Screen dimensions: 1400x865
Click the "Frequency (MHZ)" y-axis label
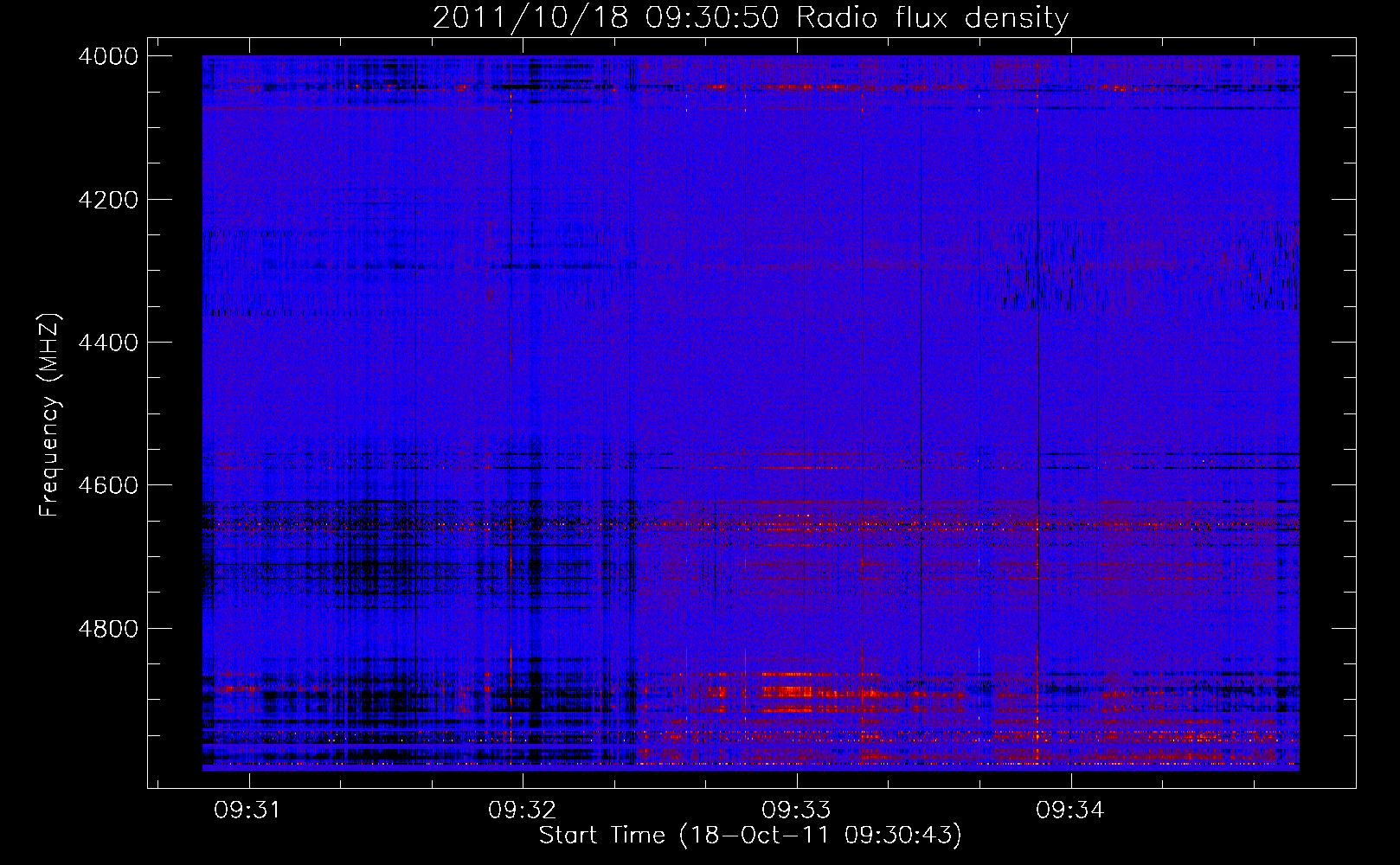click(x=50, y=415)
